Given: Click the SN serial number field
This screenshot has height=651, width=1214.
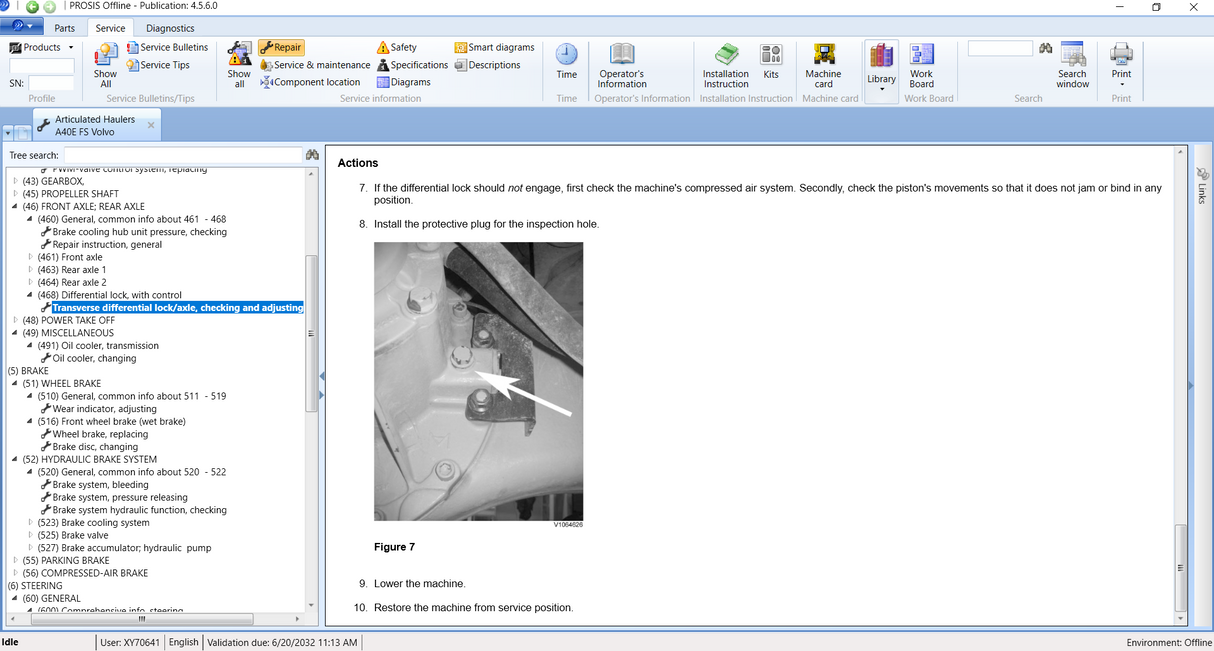Looking at the screenshot, I should point(51,83).
